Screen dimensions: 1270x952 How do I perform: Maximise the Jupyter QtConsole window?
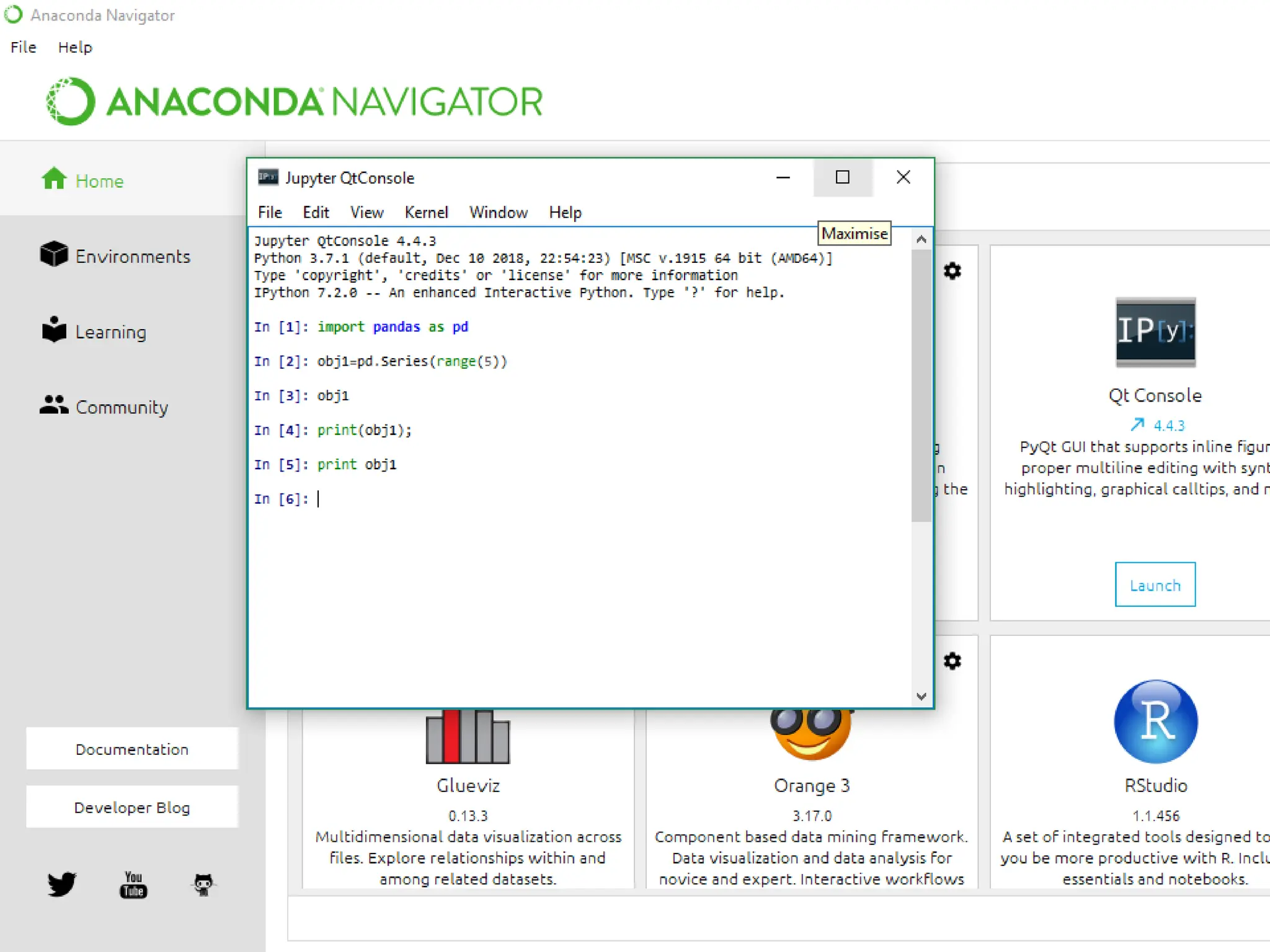(x=842, y=177)
